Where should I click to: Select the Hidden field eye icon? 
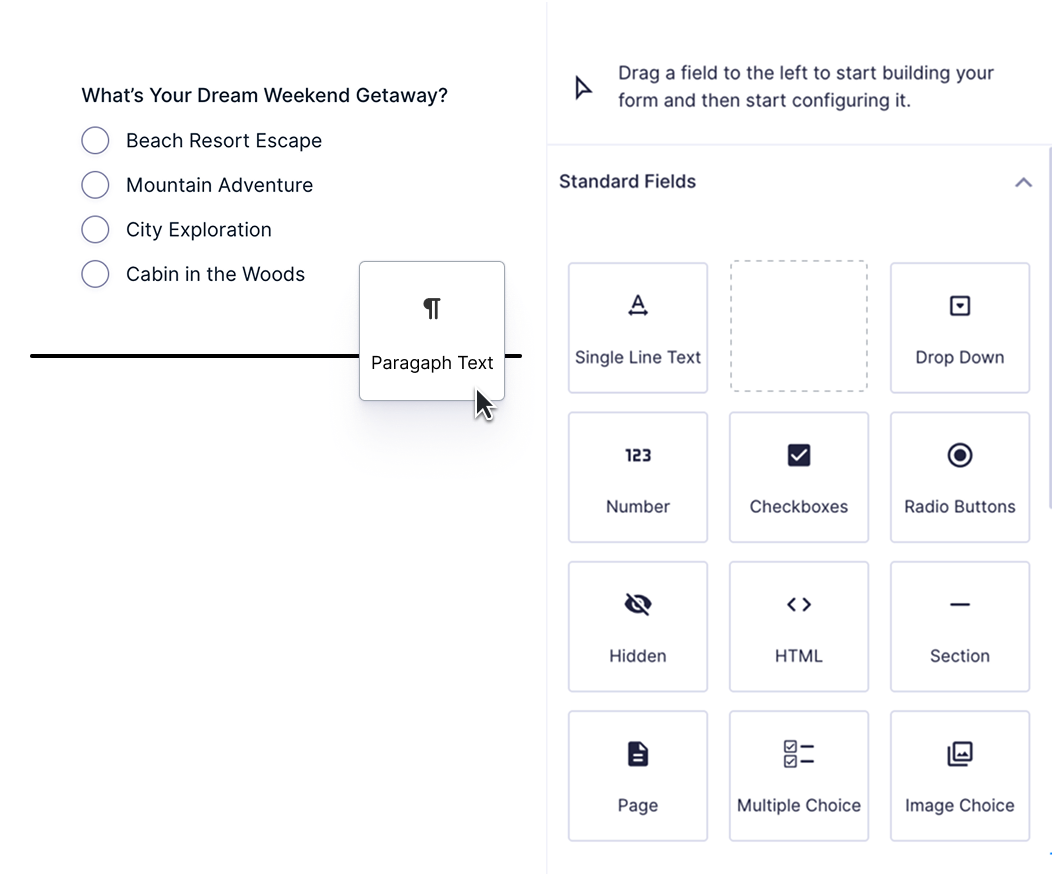click(x=638, y=604)
